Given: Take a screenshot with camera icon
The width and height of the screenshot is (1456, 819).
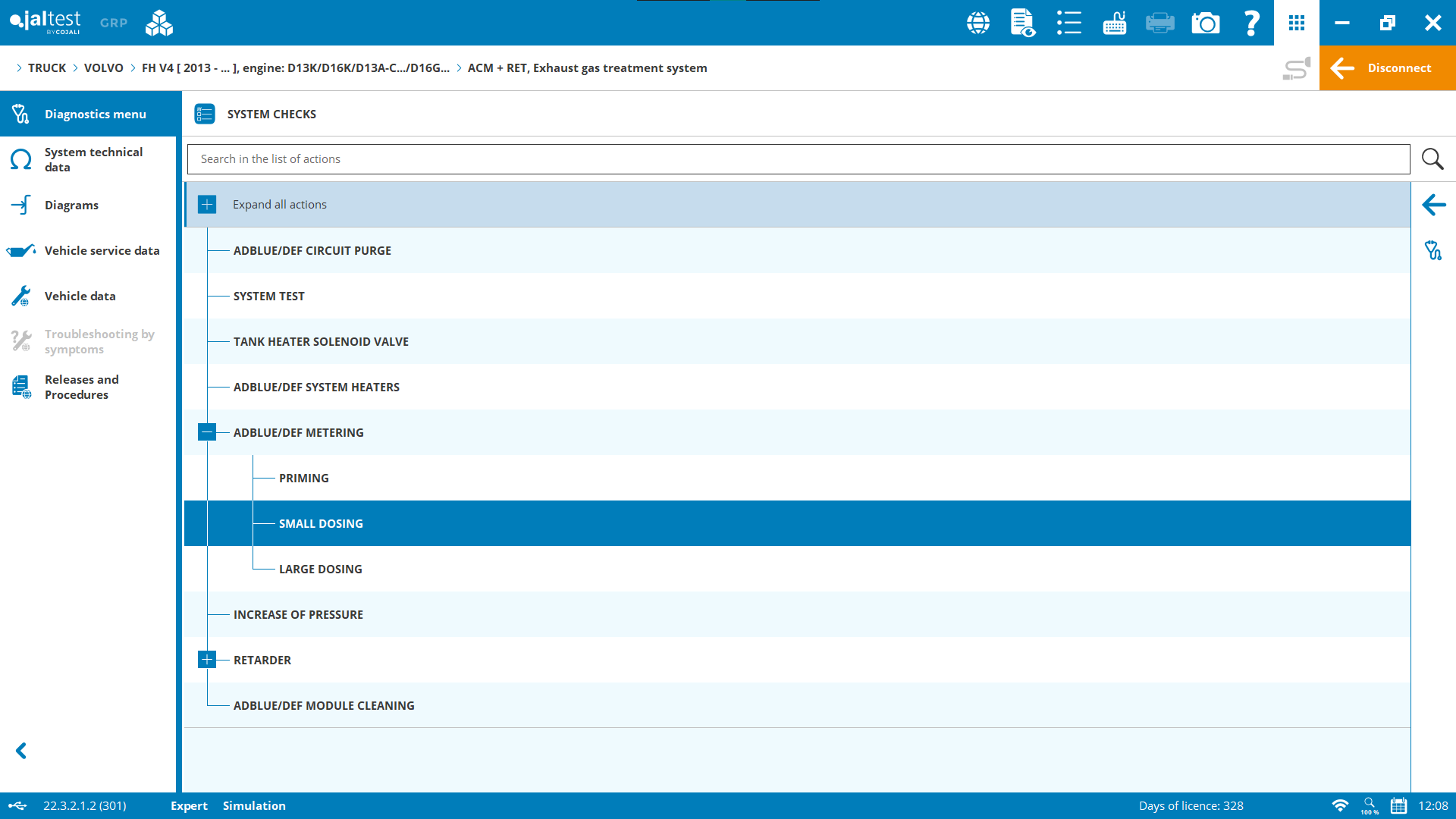Looking at the screenshot, I should [x=1206, y=23].
